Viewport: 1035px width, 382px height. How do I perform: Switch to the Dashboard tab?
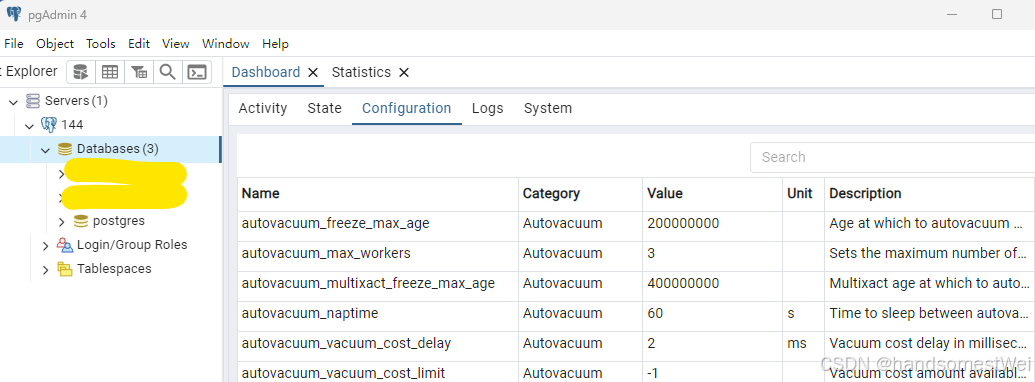click(x=265, y=72)
